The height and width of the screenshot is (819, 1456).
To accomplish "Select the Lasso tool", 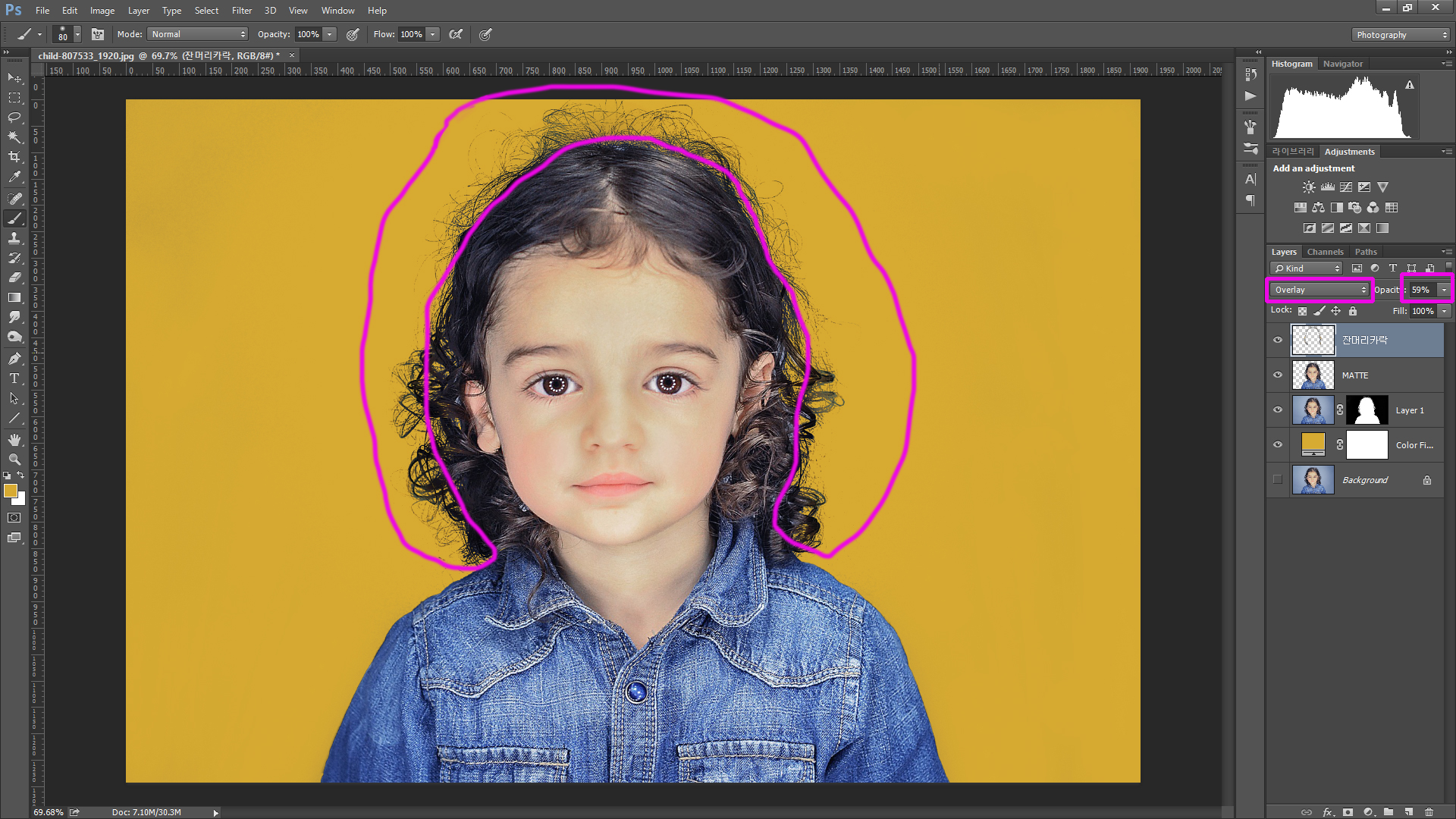I will coord(14,118).
